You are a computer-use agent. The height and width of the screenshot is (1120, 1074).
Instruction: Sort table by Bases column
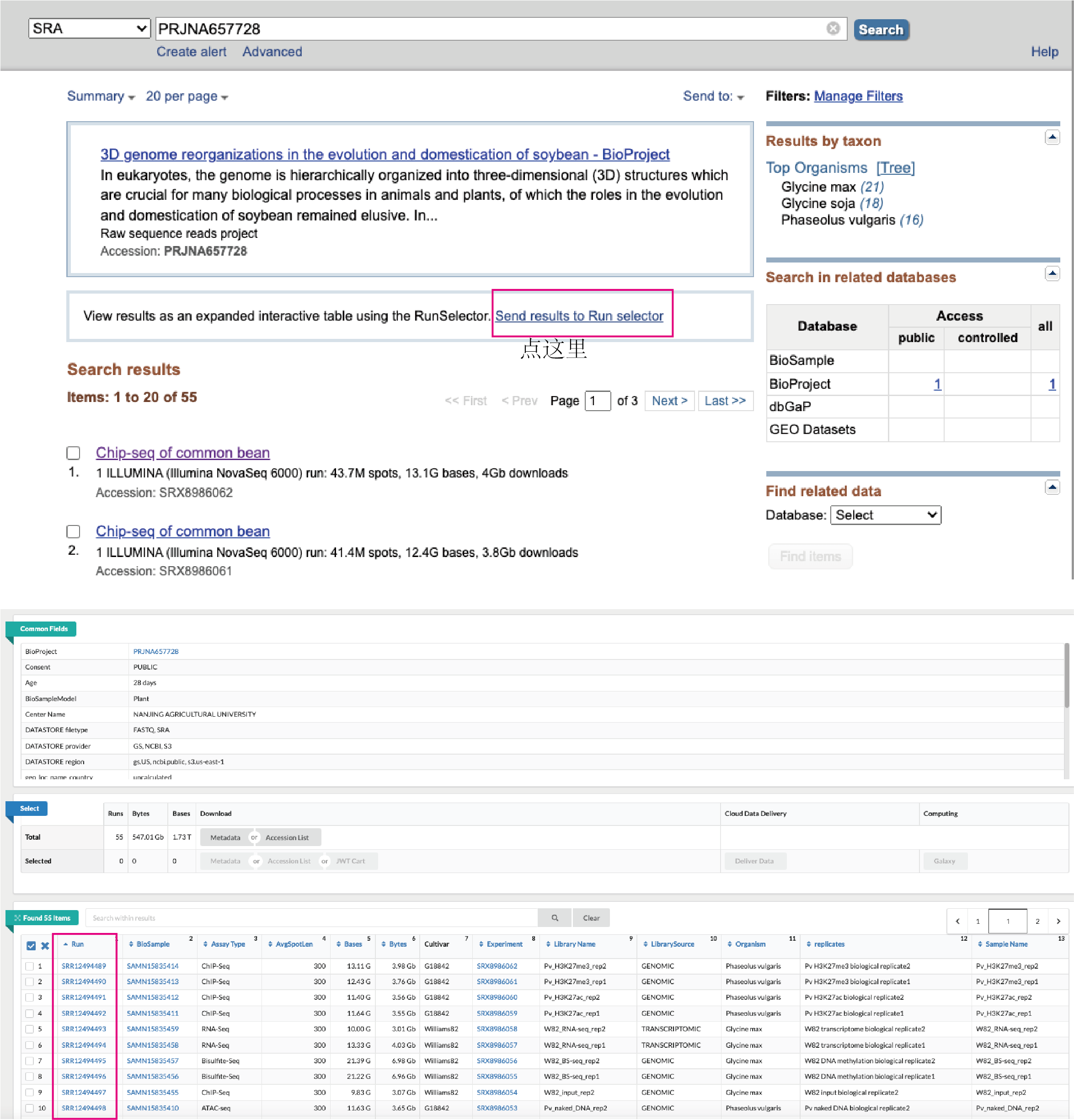349,944
